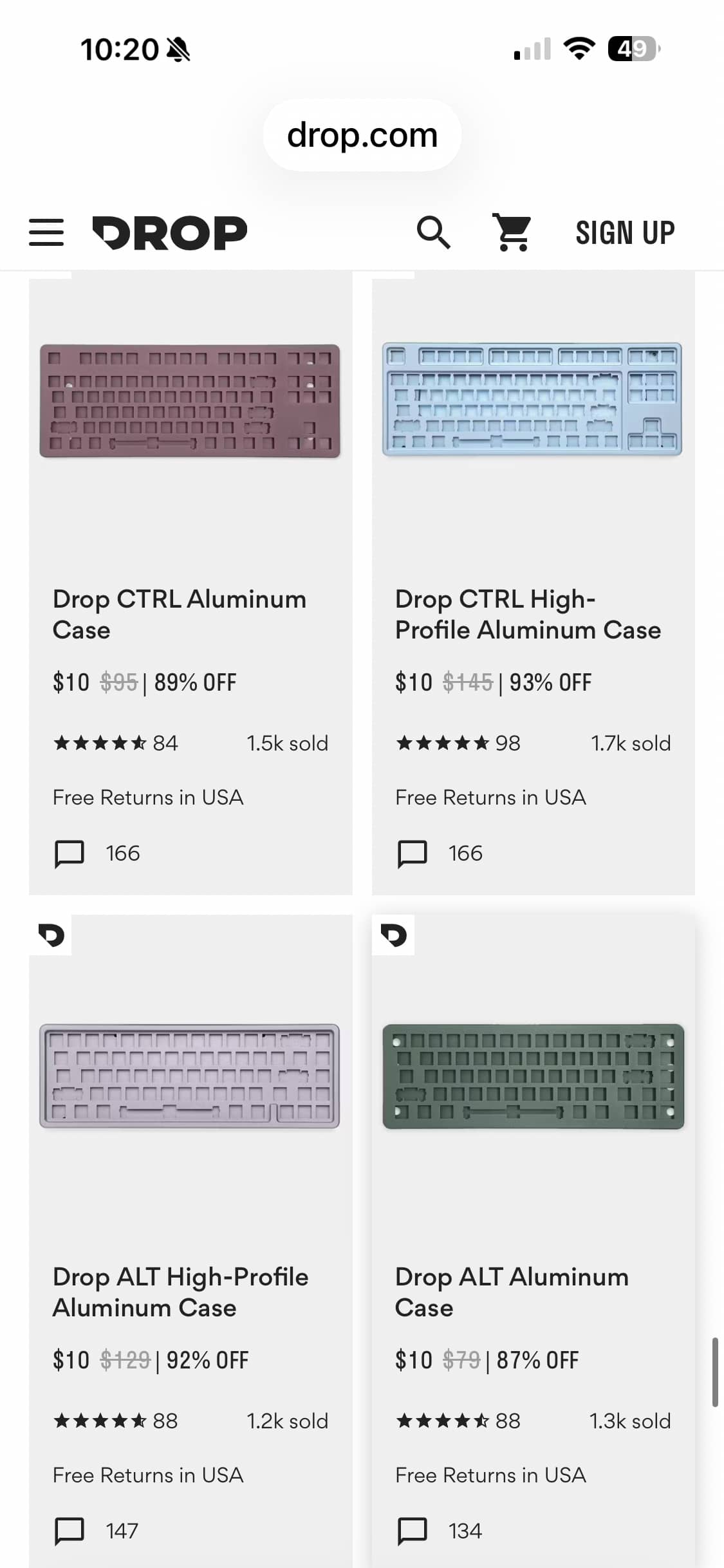Tap Drop badge on ALT Aluminum Case card

394,935
